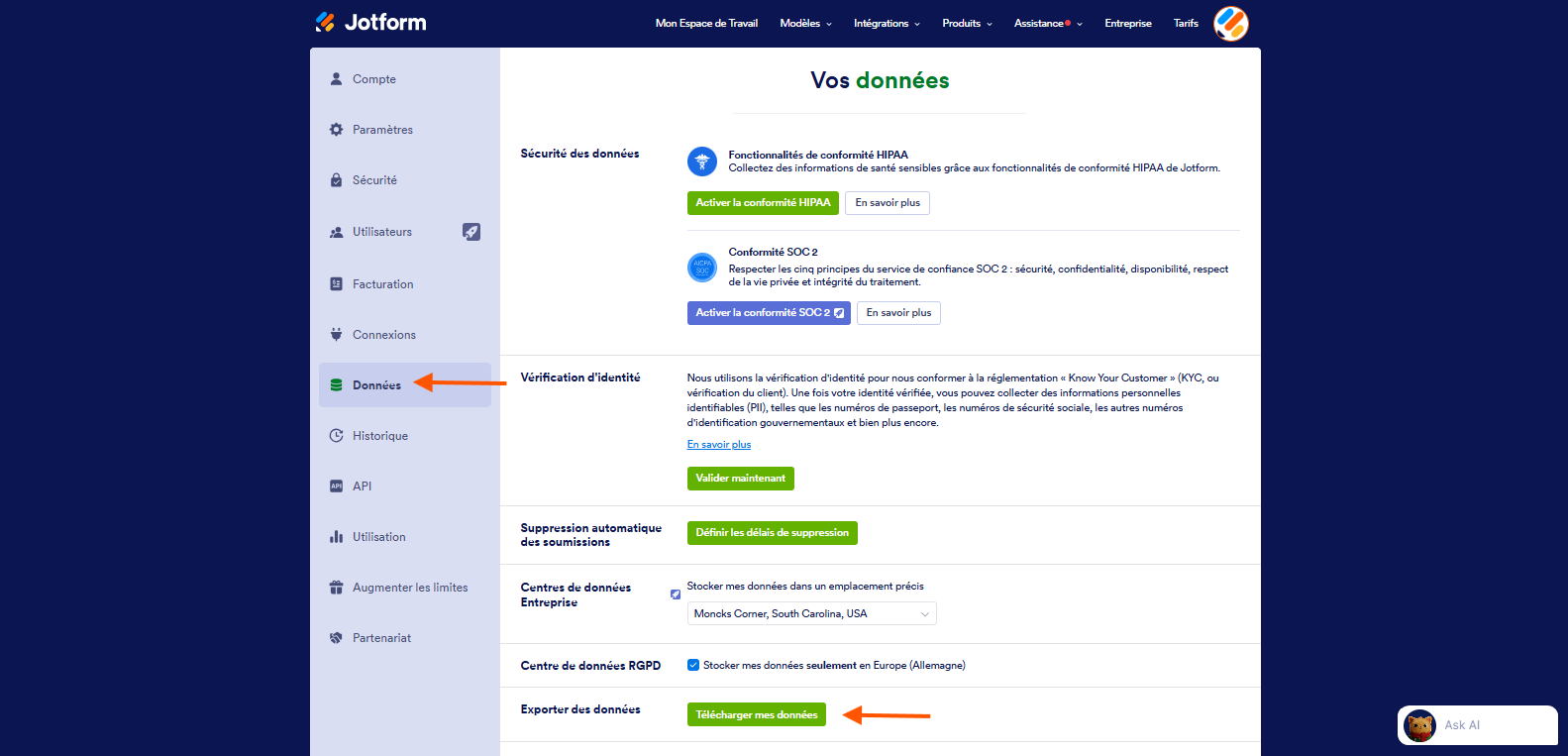Click the Compte person icon
This screenshot has height=756, width=1568.
[x=336, y=78]
